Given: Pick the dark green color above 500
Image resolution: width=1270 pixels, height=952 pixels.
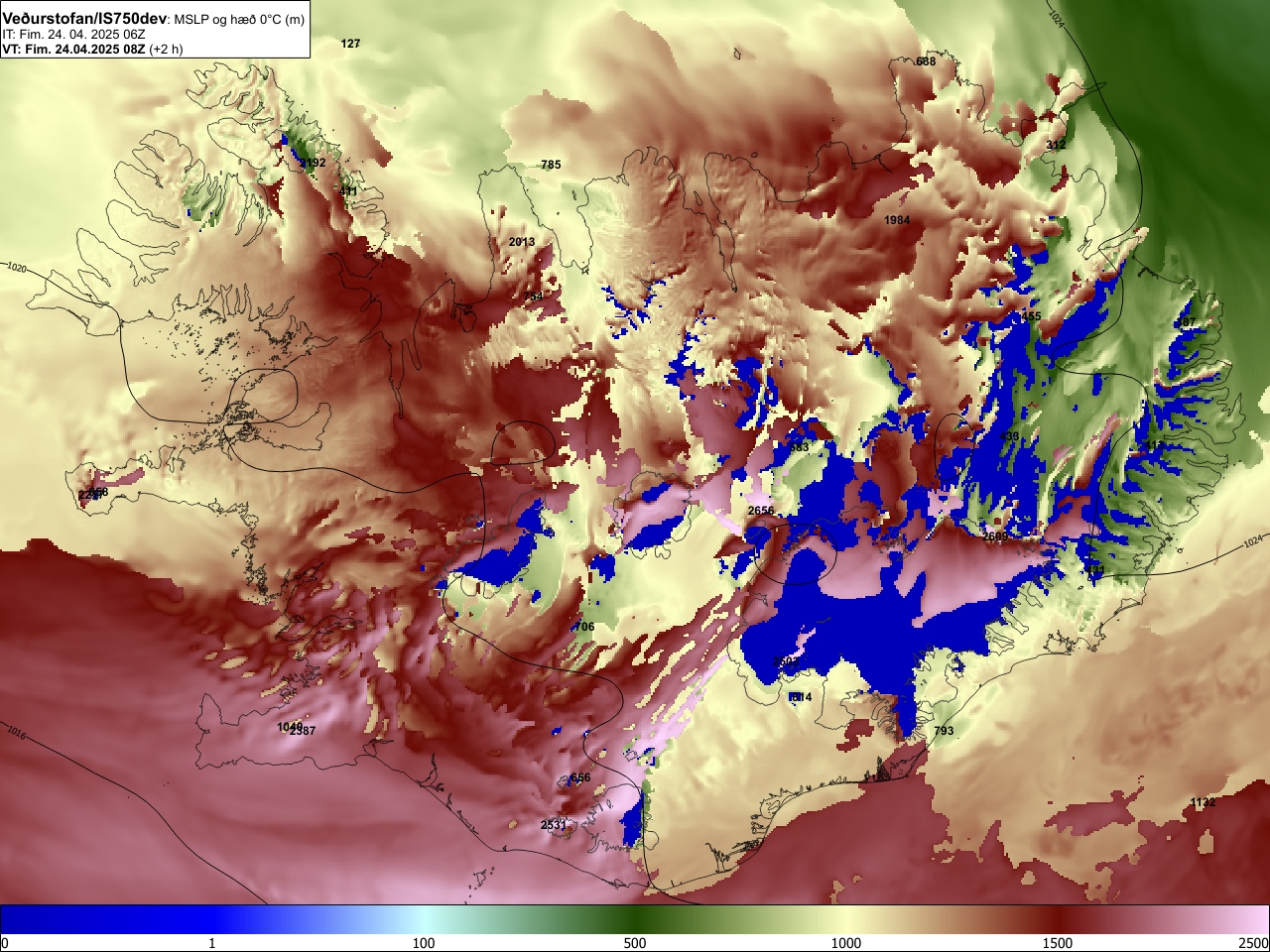Looking at the screenshot, I should tap(635, 919).
